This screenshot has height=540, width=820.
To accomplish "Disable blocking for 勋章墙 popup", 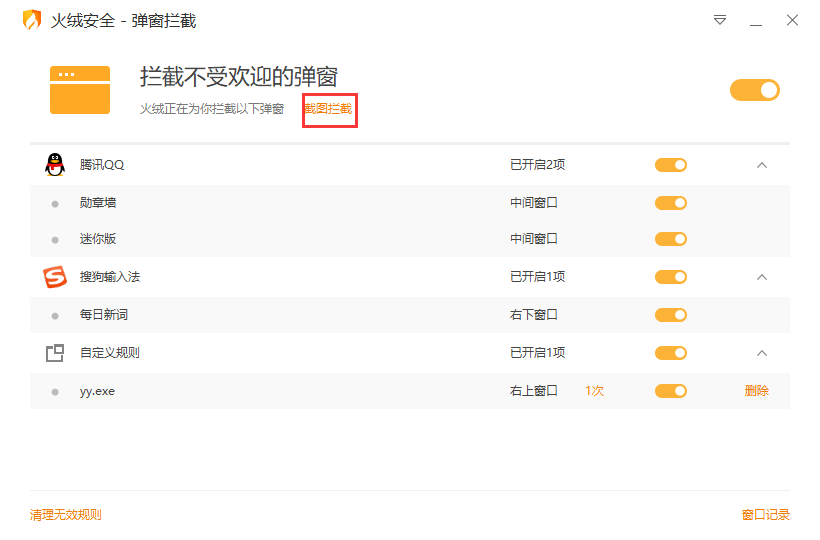I will [671, 203].
